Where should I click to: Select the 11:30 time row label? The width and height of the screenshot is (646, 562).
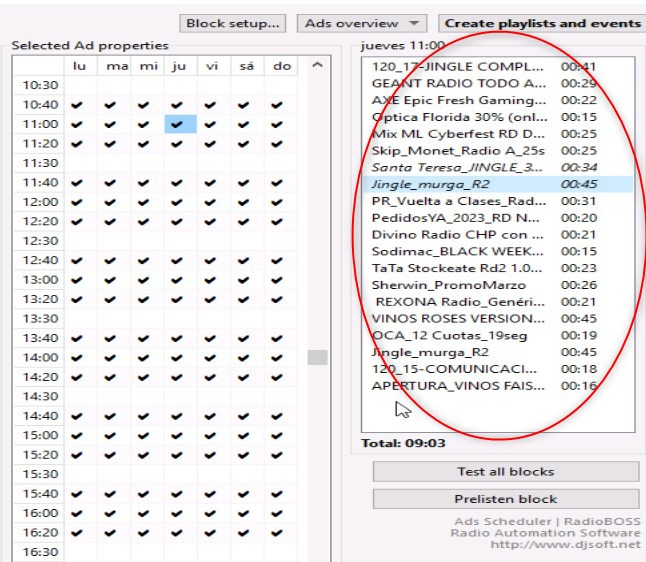pyautogui.click(x=40, y=163)
